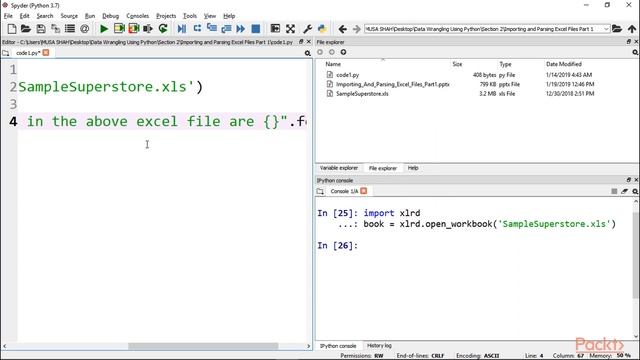Click the editor horizontal scrollbar thumb

click(x=203, y=346)
